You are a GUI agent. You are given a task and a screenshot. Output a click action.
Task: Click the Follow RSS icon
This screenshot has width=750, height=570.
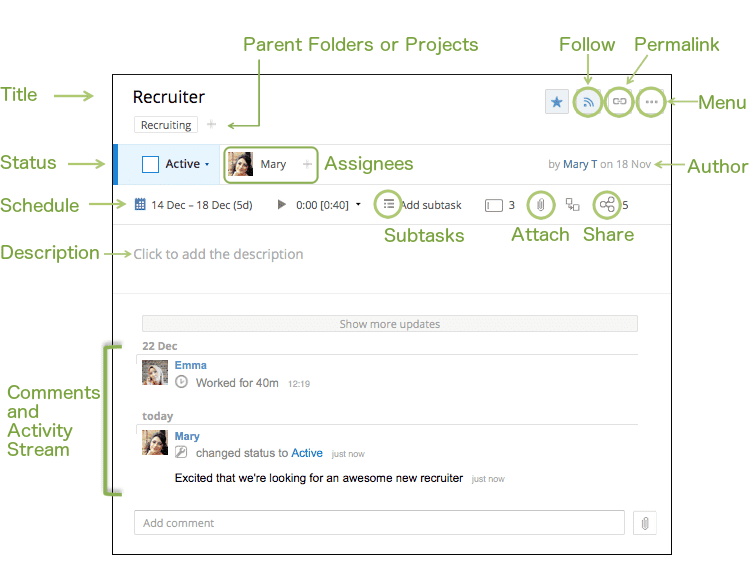click(589, 101)
